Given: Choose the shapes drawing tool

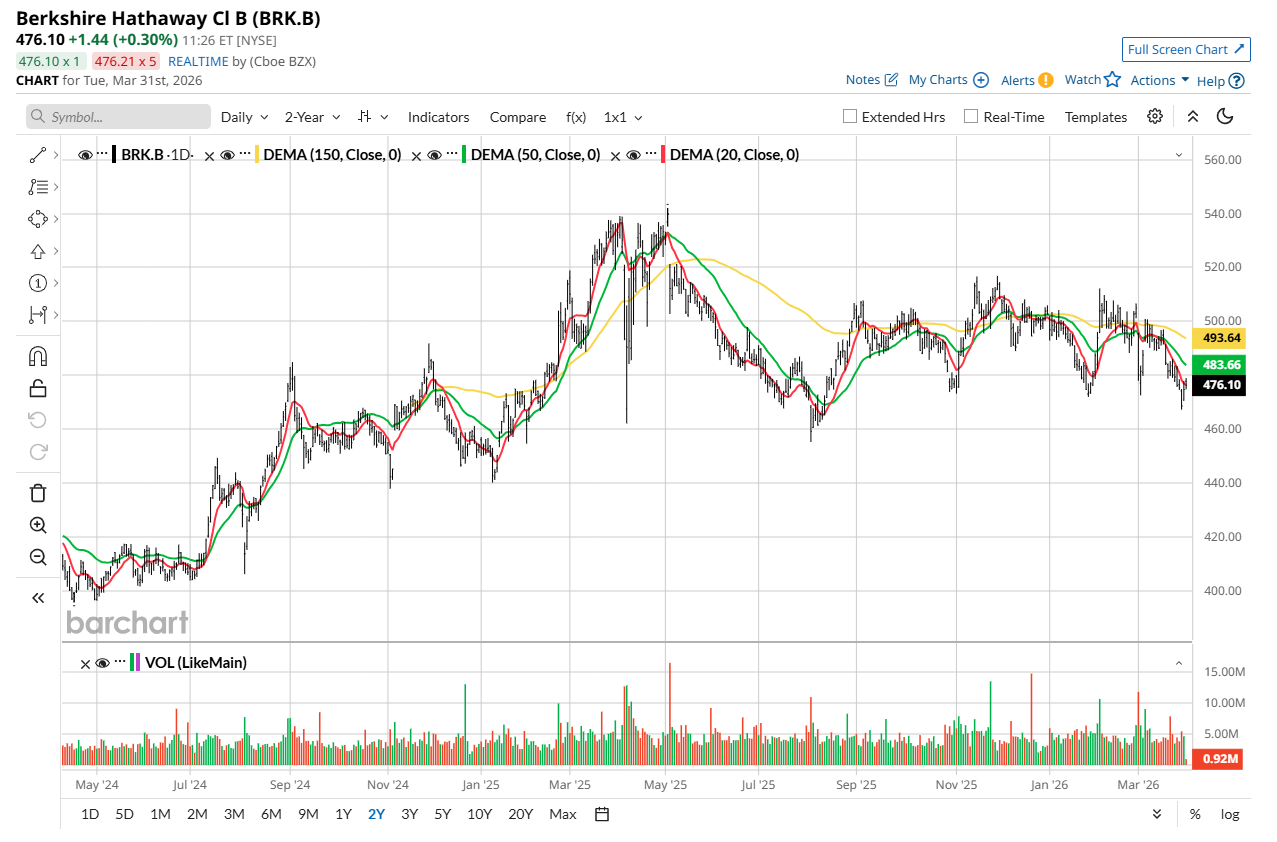Looking at the screenshot, I should click(x=37, y=219).
